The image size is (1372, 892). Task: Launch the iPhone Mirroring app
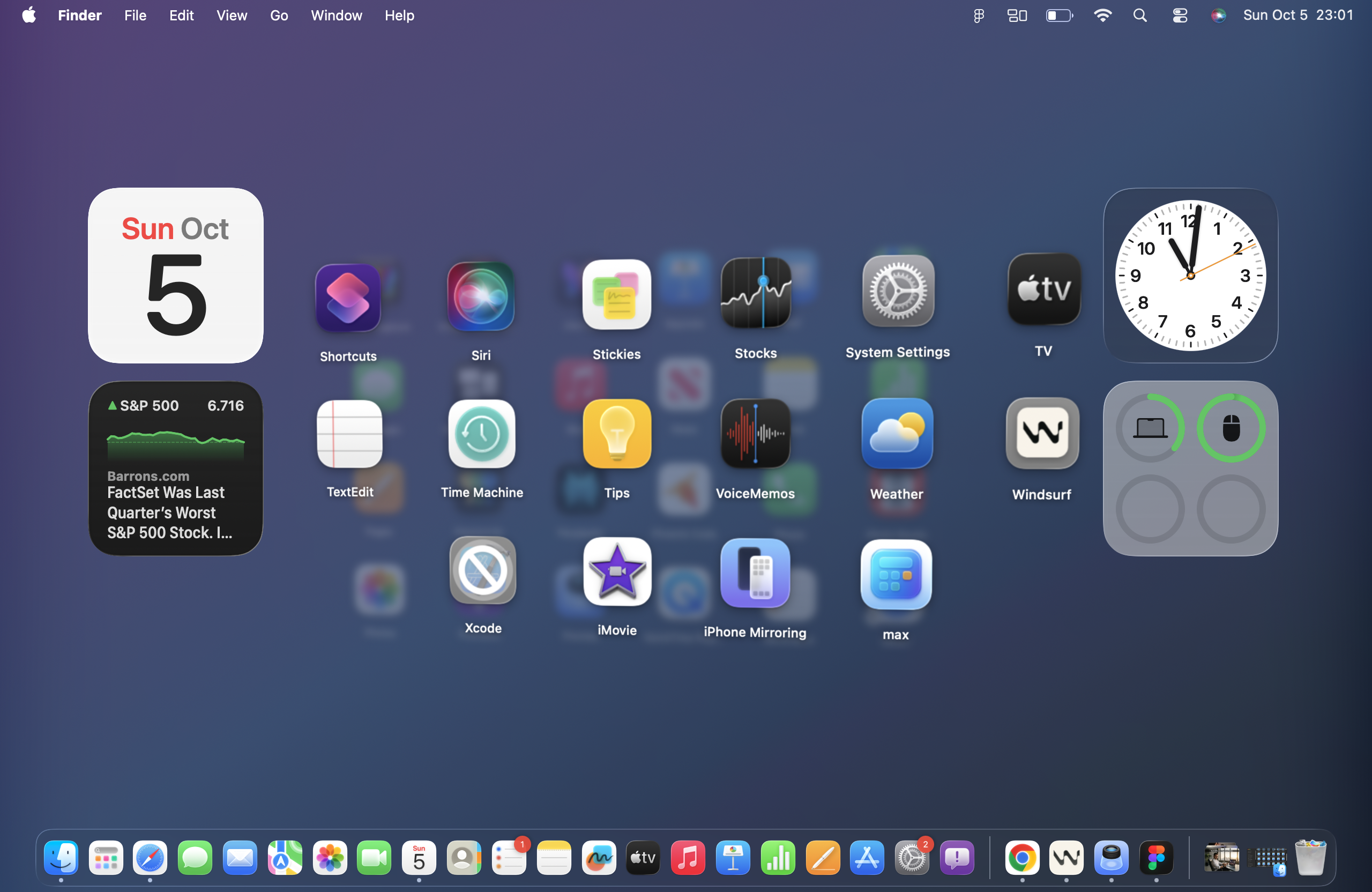(x=755, y=573)
